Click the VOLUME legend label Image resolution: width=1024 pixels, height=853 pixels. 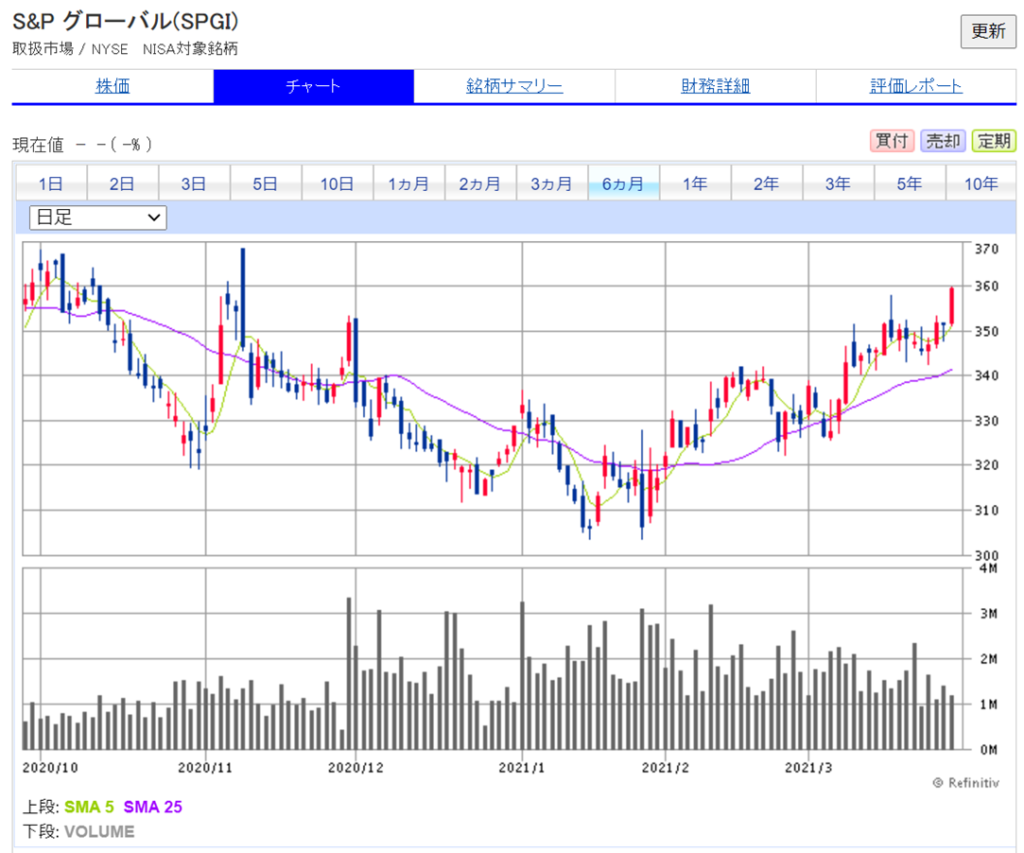pos(99,831)
